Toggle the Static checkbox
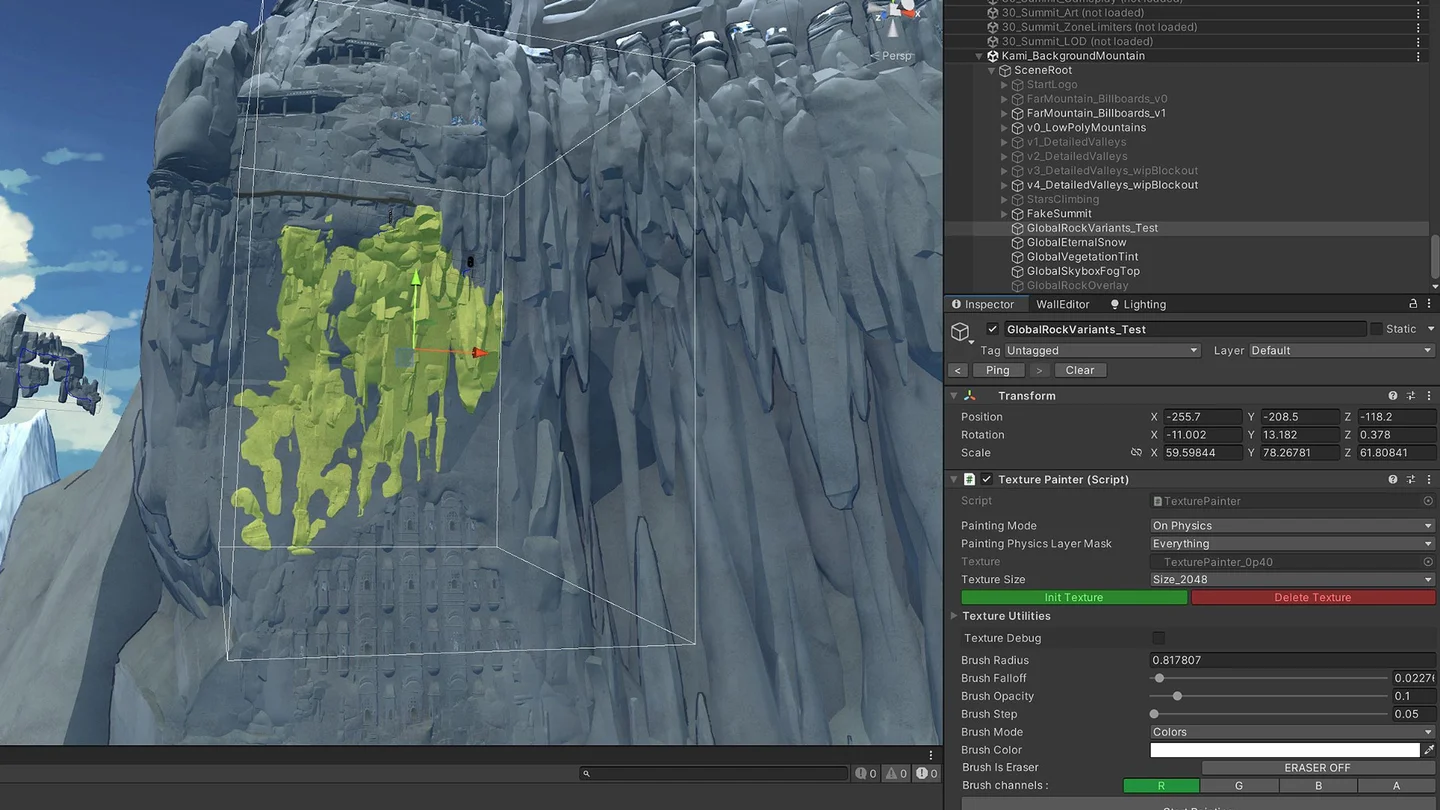Viewport: 1440px width, 810px height. [x=1377, y=329]
